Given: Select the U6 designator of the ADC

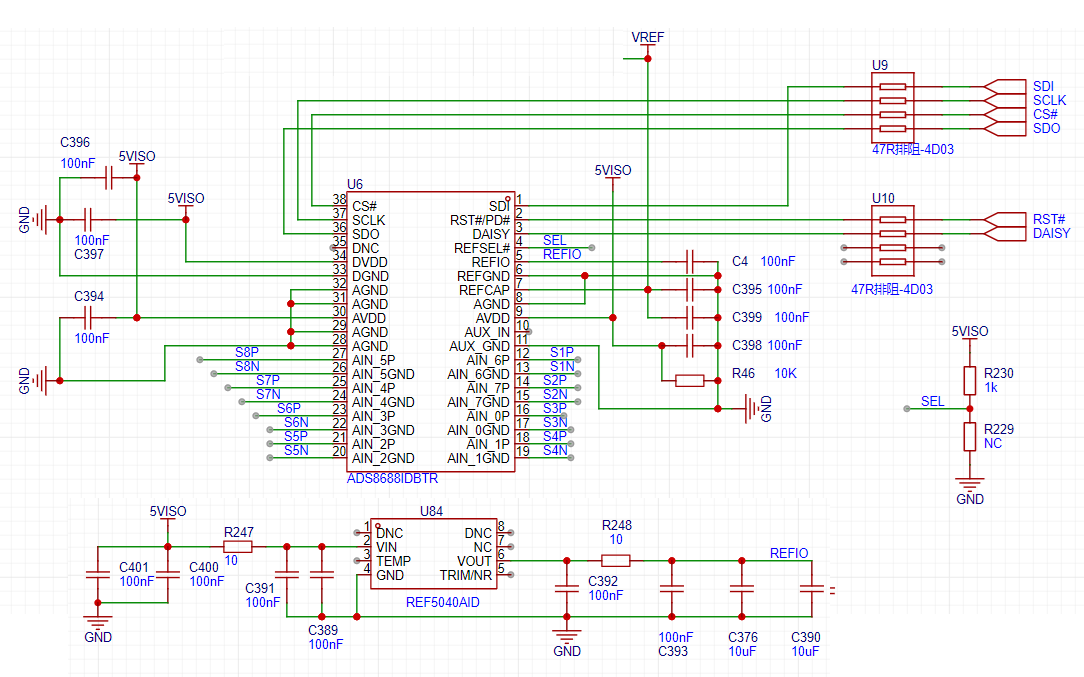Looking at the screenshot, I should click(355, 184).
